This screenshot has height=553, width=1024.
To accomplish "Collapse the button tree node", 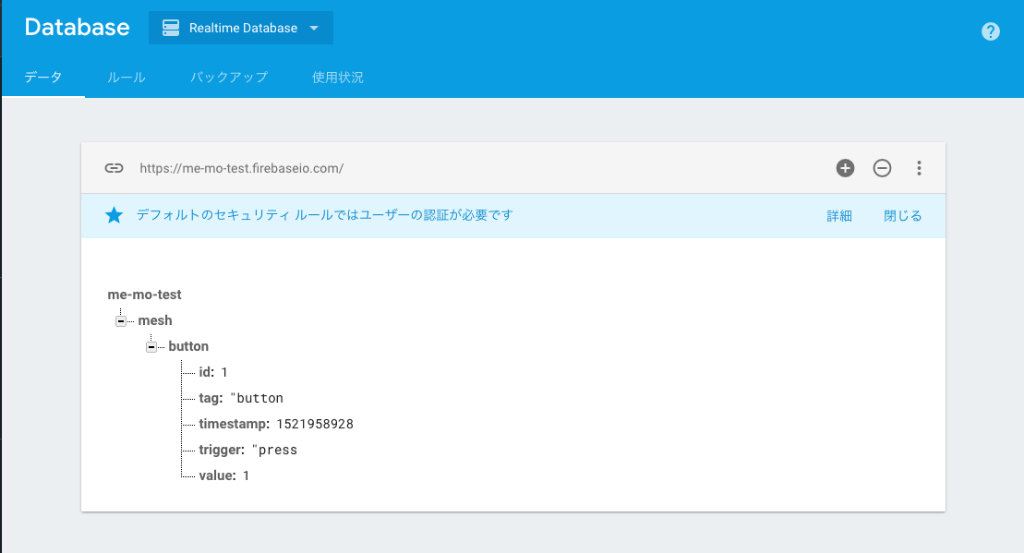I will tap(151, 347).
